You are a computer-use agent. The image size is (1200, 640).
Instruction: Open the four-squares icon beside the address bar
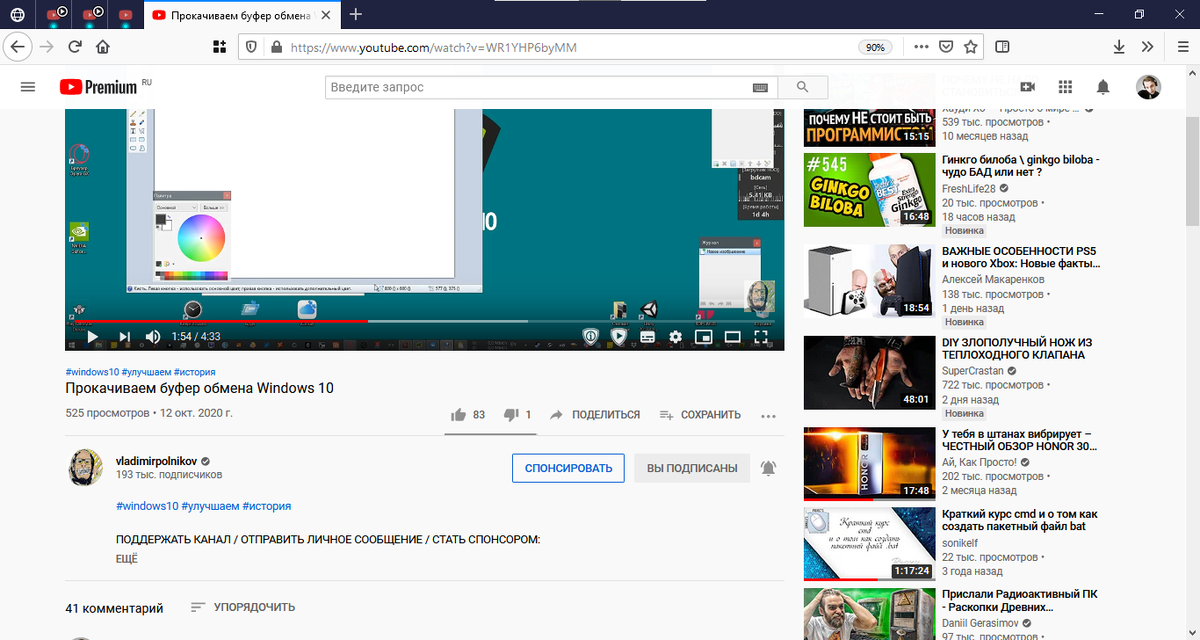(x=220, y=47)
